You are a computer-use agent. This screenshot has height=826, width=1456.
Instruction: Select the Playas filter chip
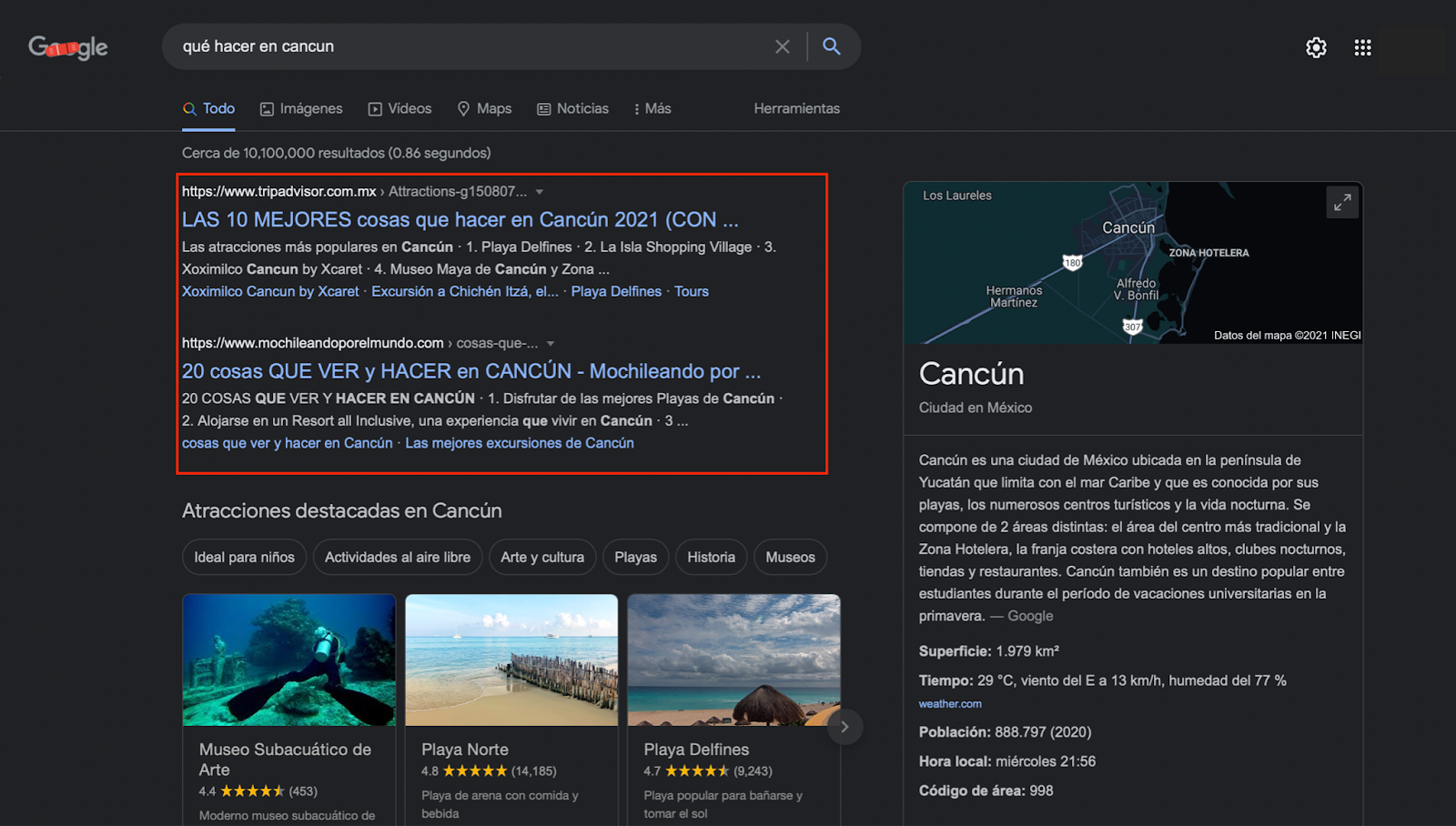tap(635, 557)
